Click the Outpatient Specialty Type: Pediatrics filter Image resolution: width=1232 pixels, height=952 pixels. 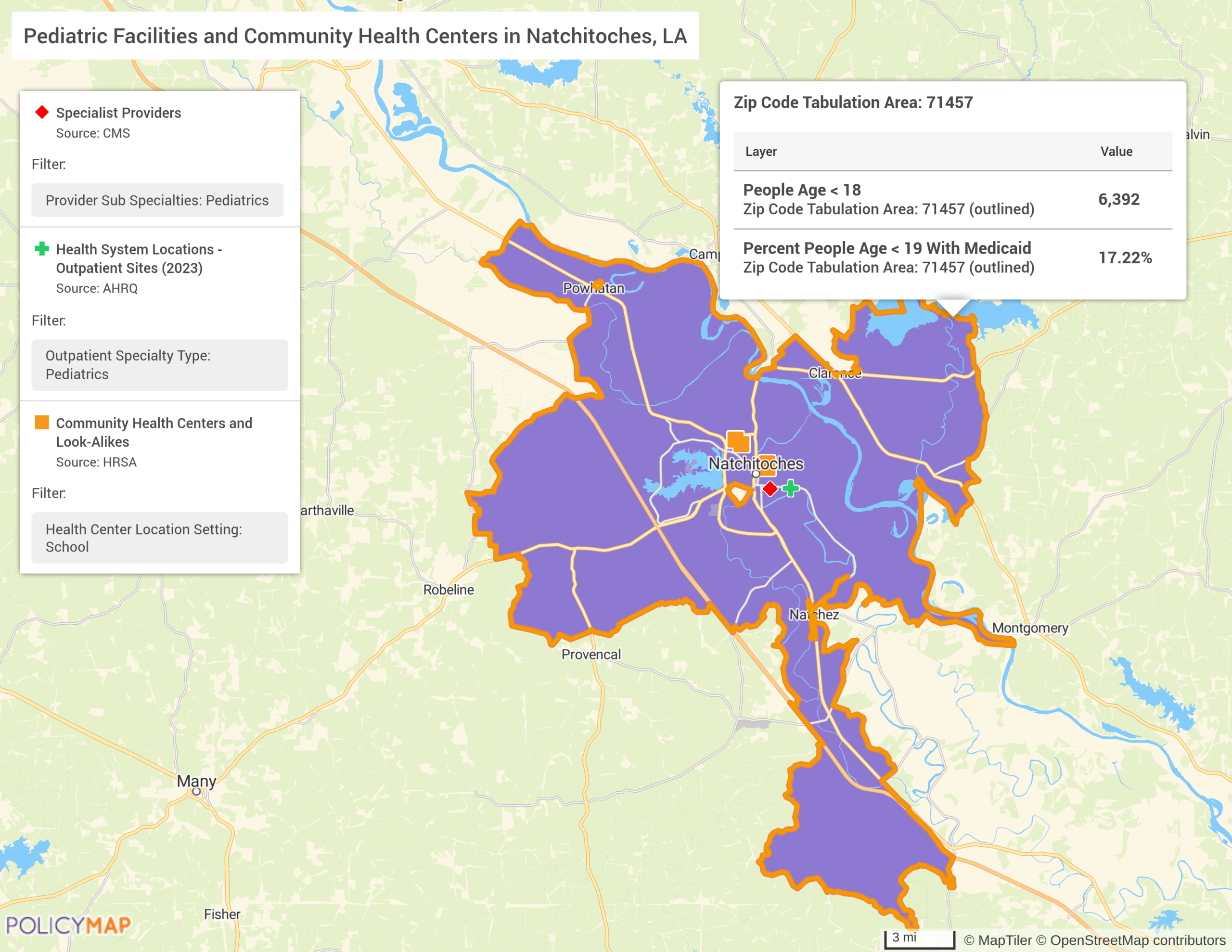coord(159,364)
